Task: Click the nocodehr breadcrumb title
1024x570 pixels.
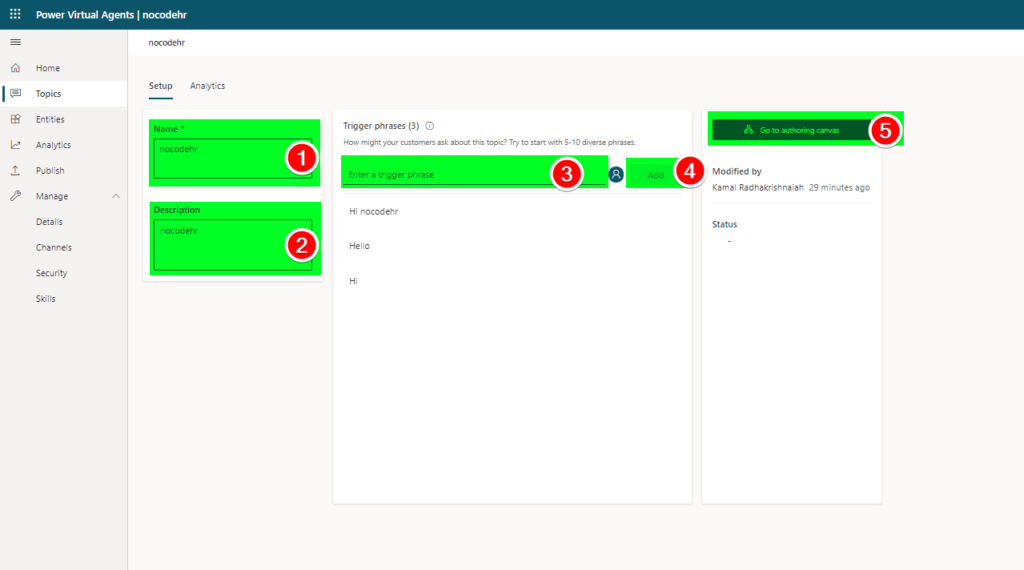Action: (x=167, y=42)
